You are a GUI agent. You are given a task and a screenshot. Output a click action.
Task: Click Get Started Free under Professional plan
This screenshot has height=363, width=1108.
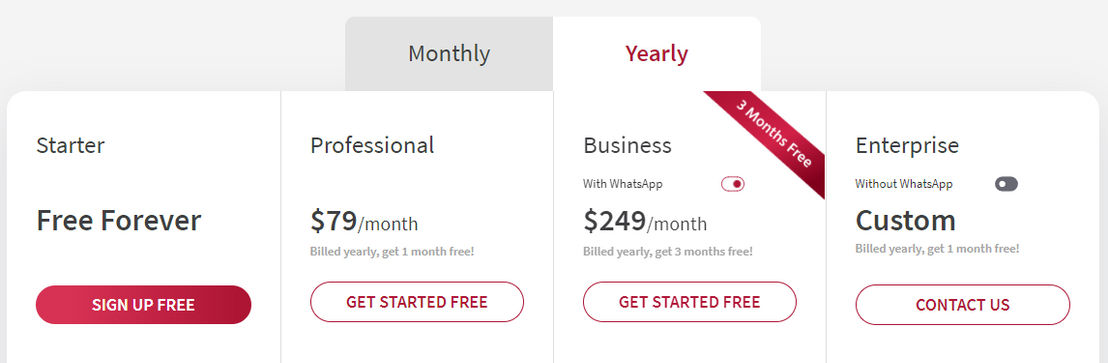pos(417,302)
